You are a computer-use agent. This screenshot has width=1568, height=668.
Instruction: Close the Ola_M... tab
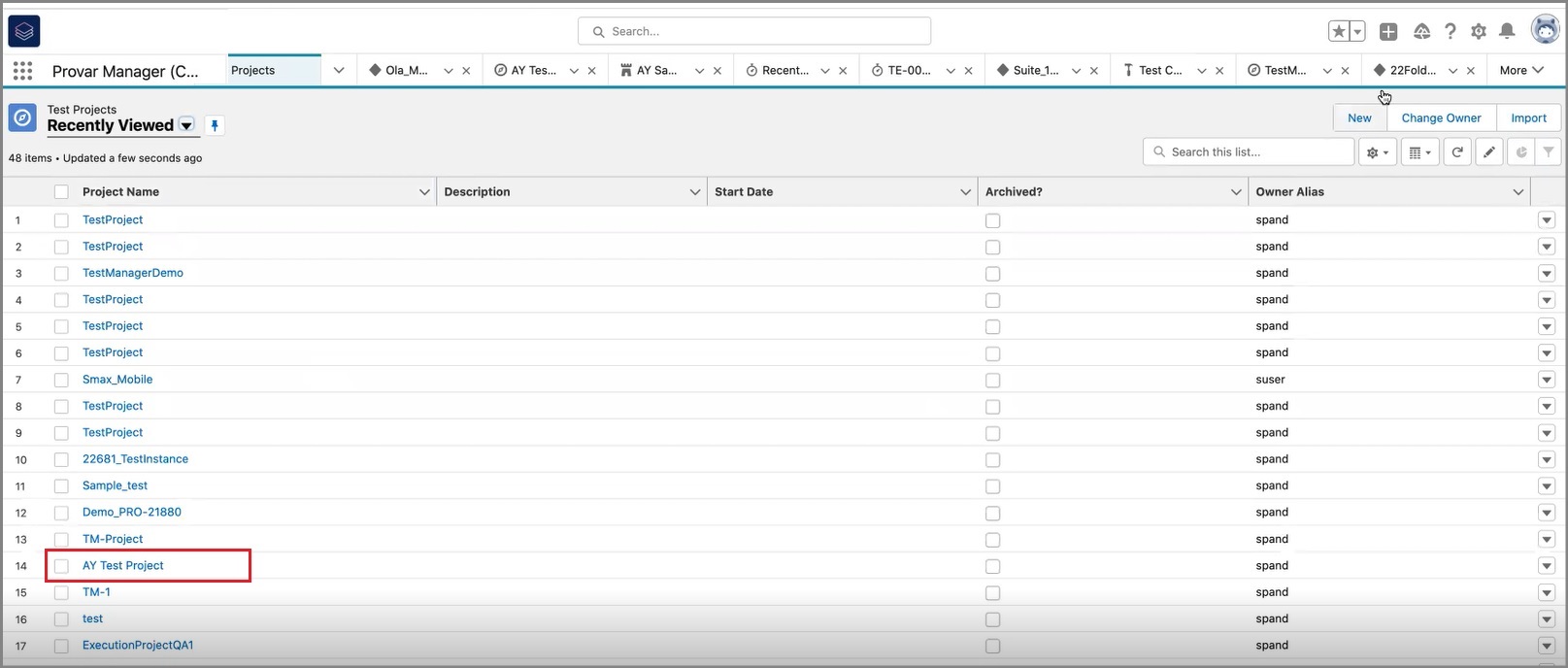466,71
